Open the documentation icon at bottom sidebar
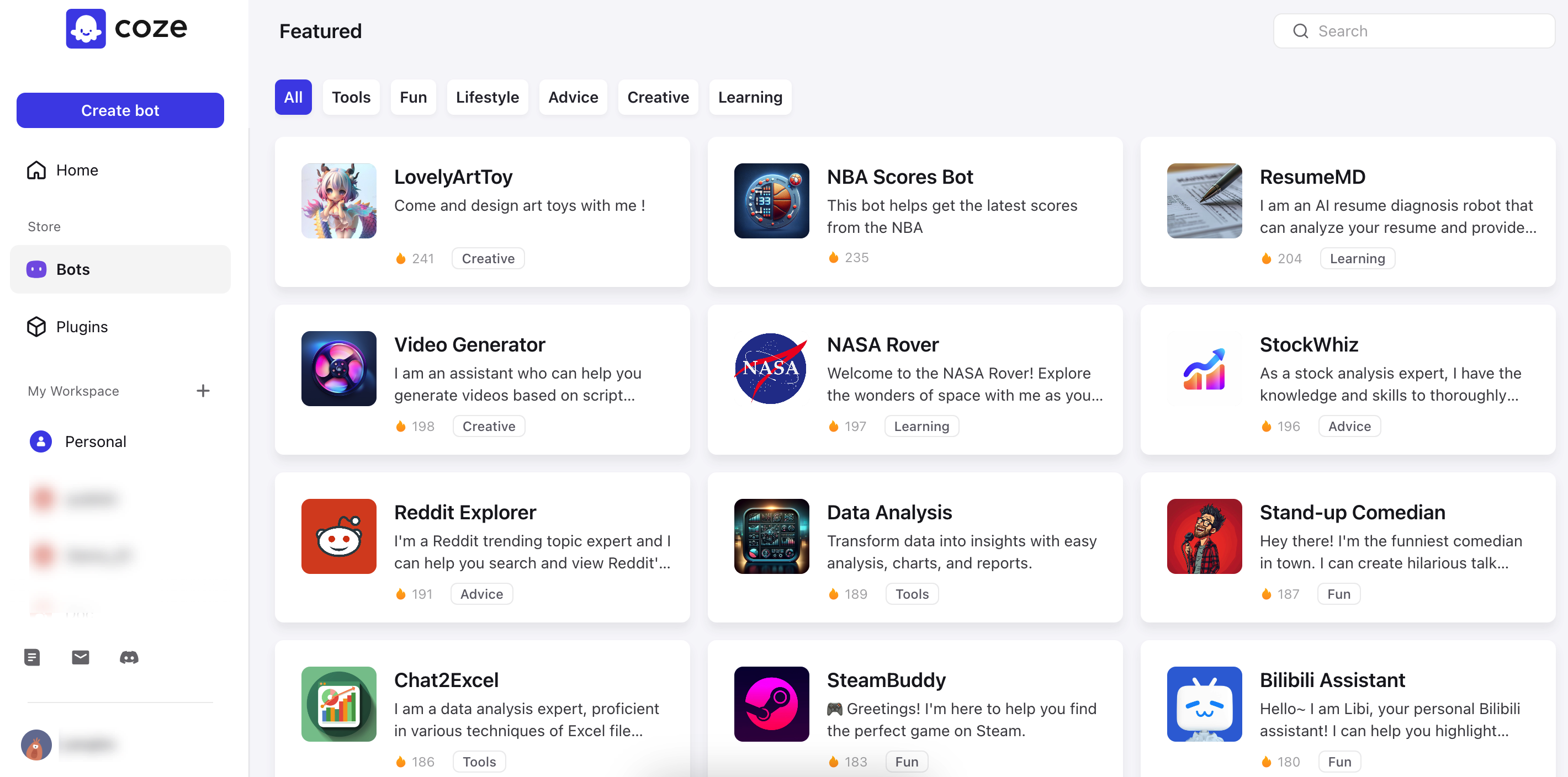Image resolution: width=1568 pixels, height=777 pixels. 31,657
